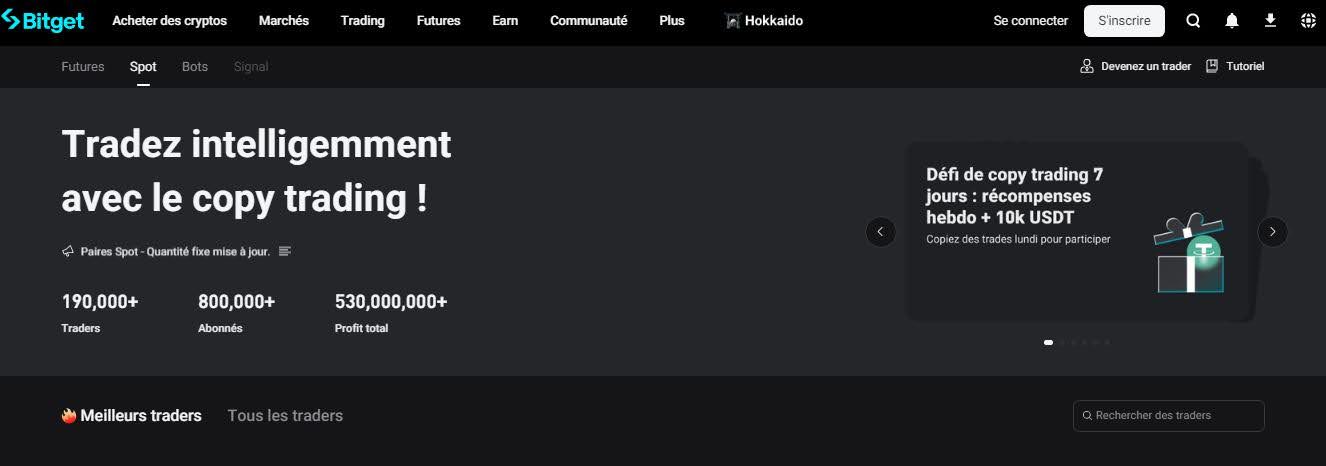The height and width of the screenshot is (466, 1326).
Task: Expand the Trading menu
Action: point(362,21)
